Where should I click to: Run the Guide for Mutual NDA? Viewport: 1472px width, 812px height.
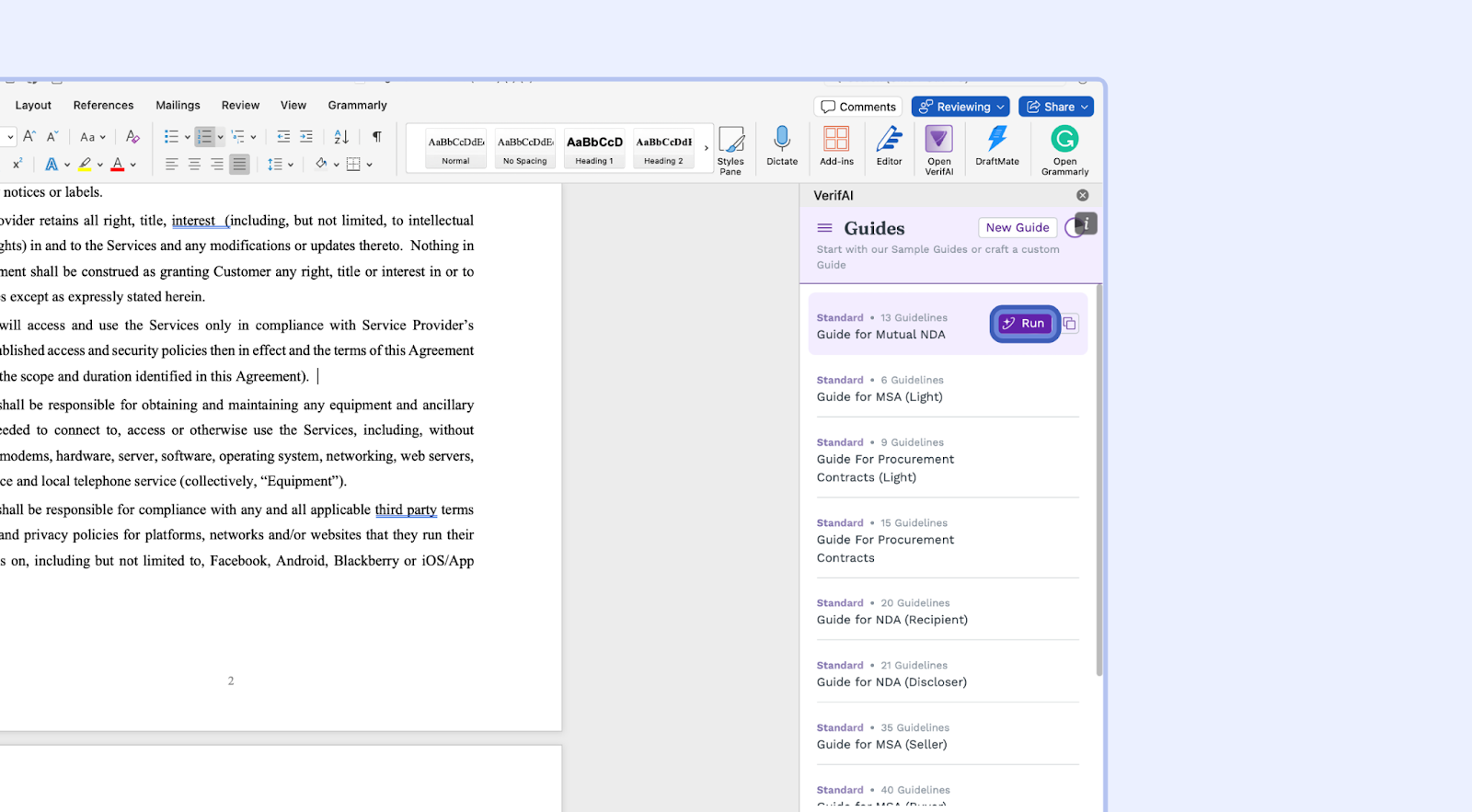[1024, 324]
